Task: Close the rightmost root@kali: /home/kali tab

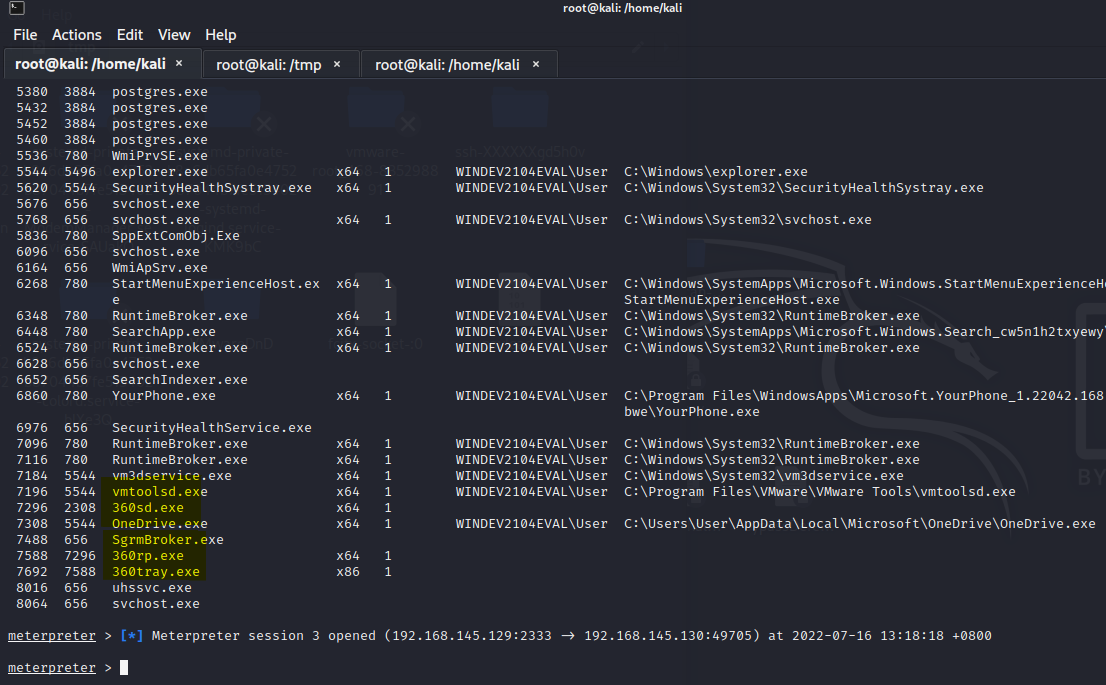Action: [536, 64]
